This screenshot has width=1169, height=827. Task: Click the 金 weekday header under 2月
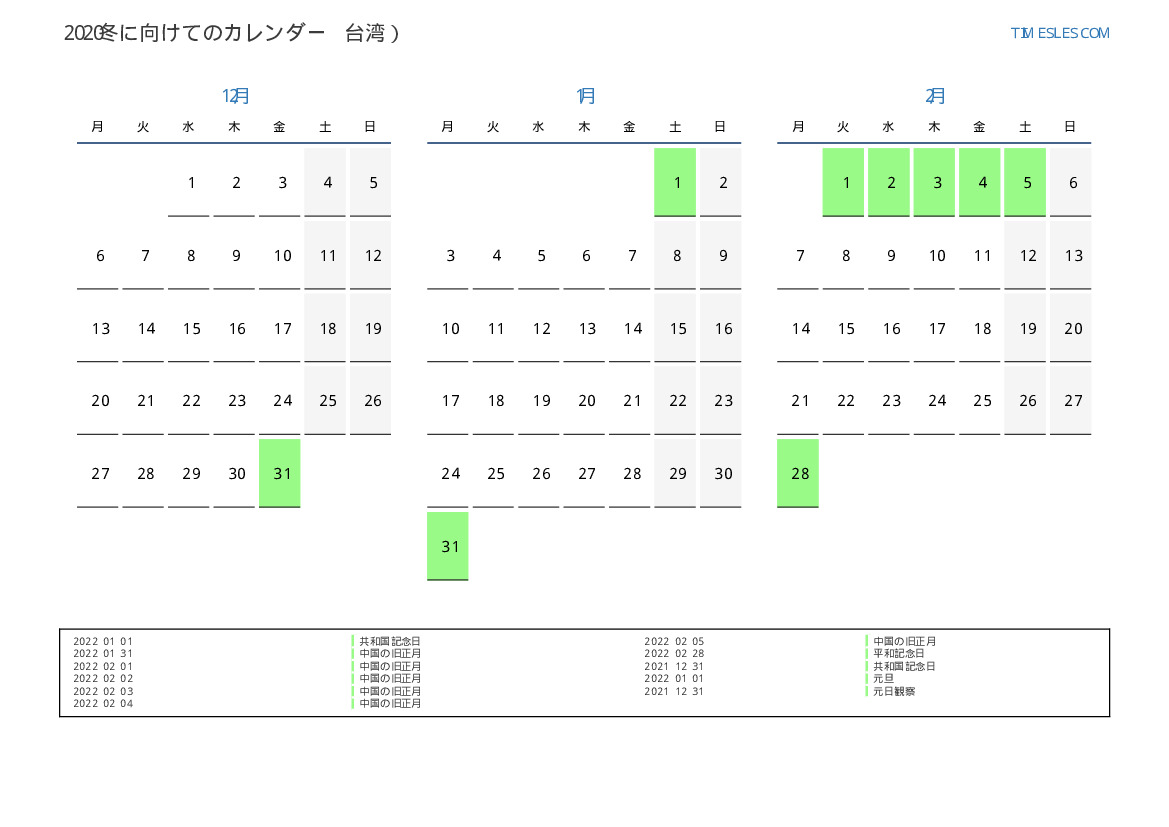[980, 127]
